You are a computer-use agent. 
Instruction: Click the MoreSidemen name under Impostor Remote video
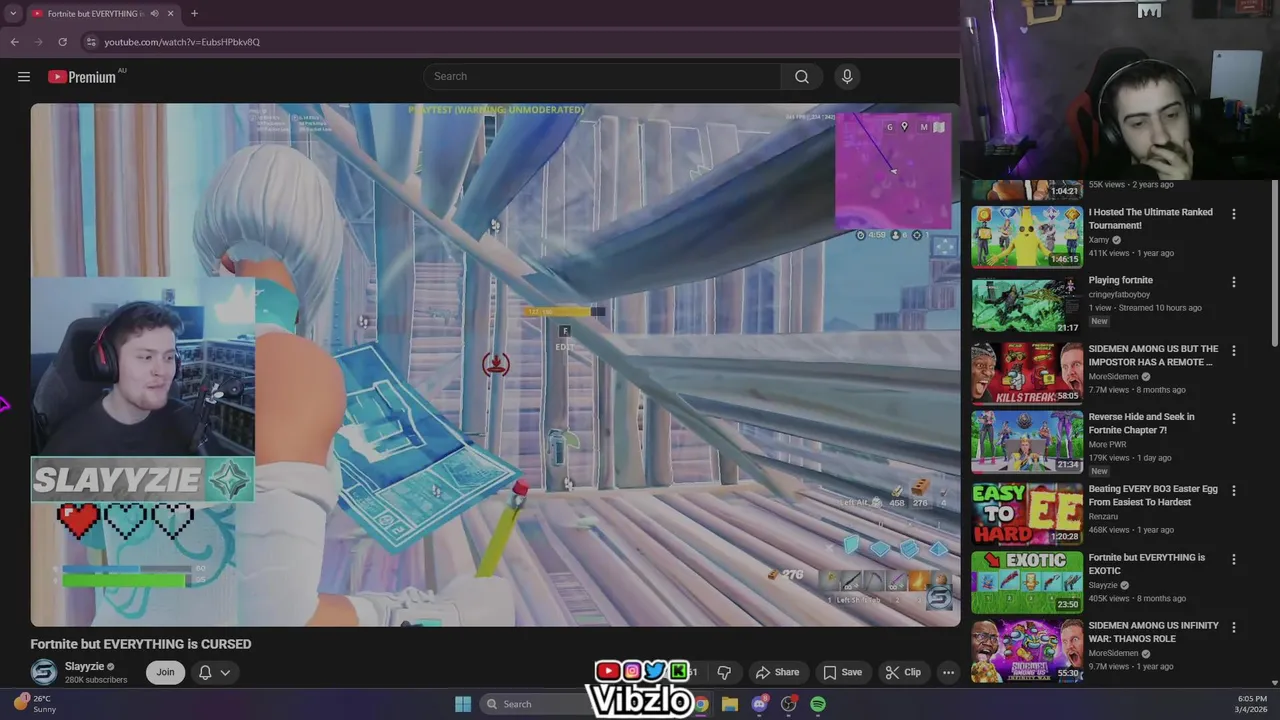point(1114,377)
